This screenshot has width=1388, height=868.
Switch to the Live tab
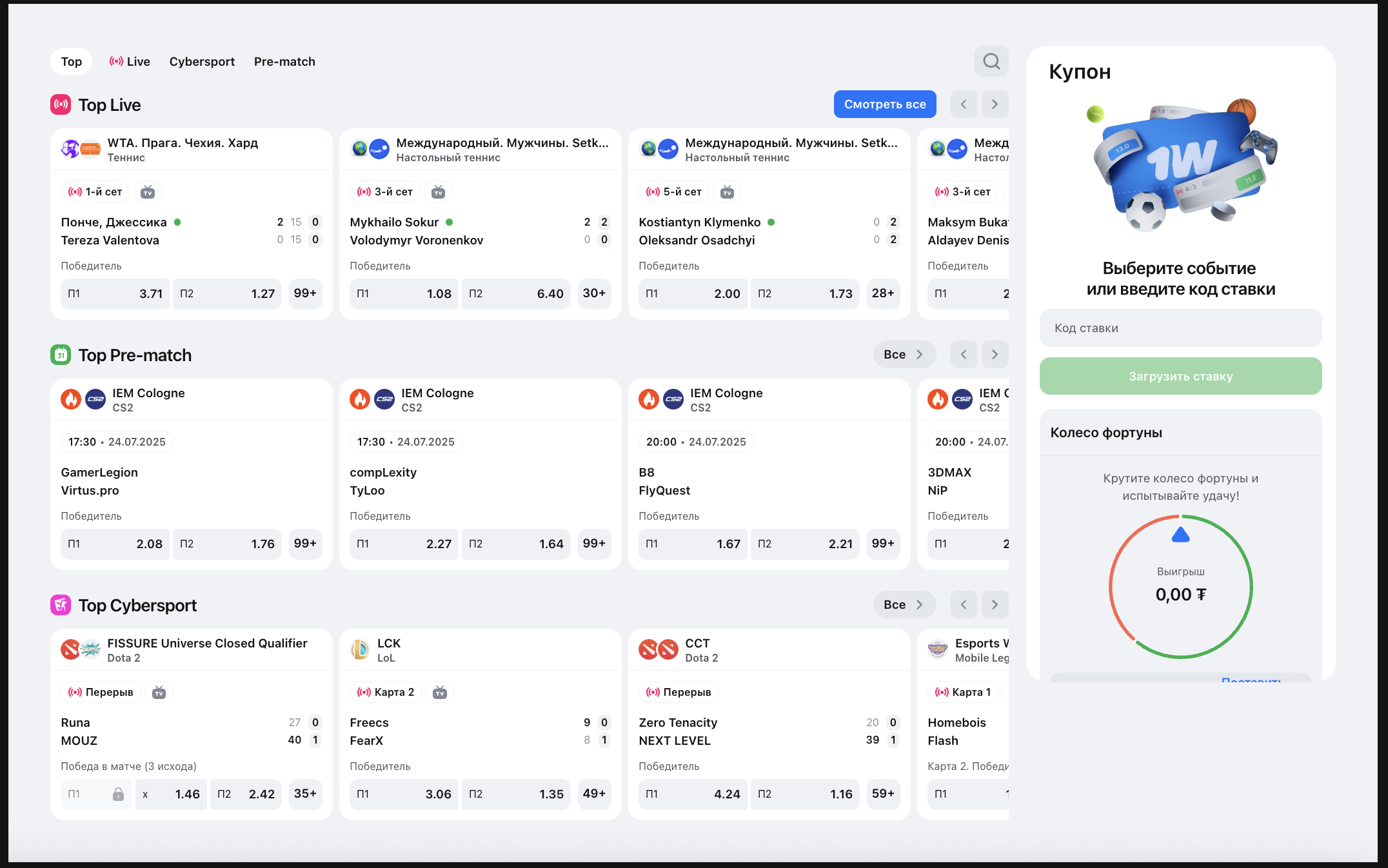point(130,61)
